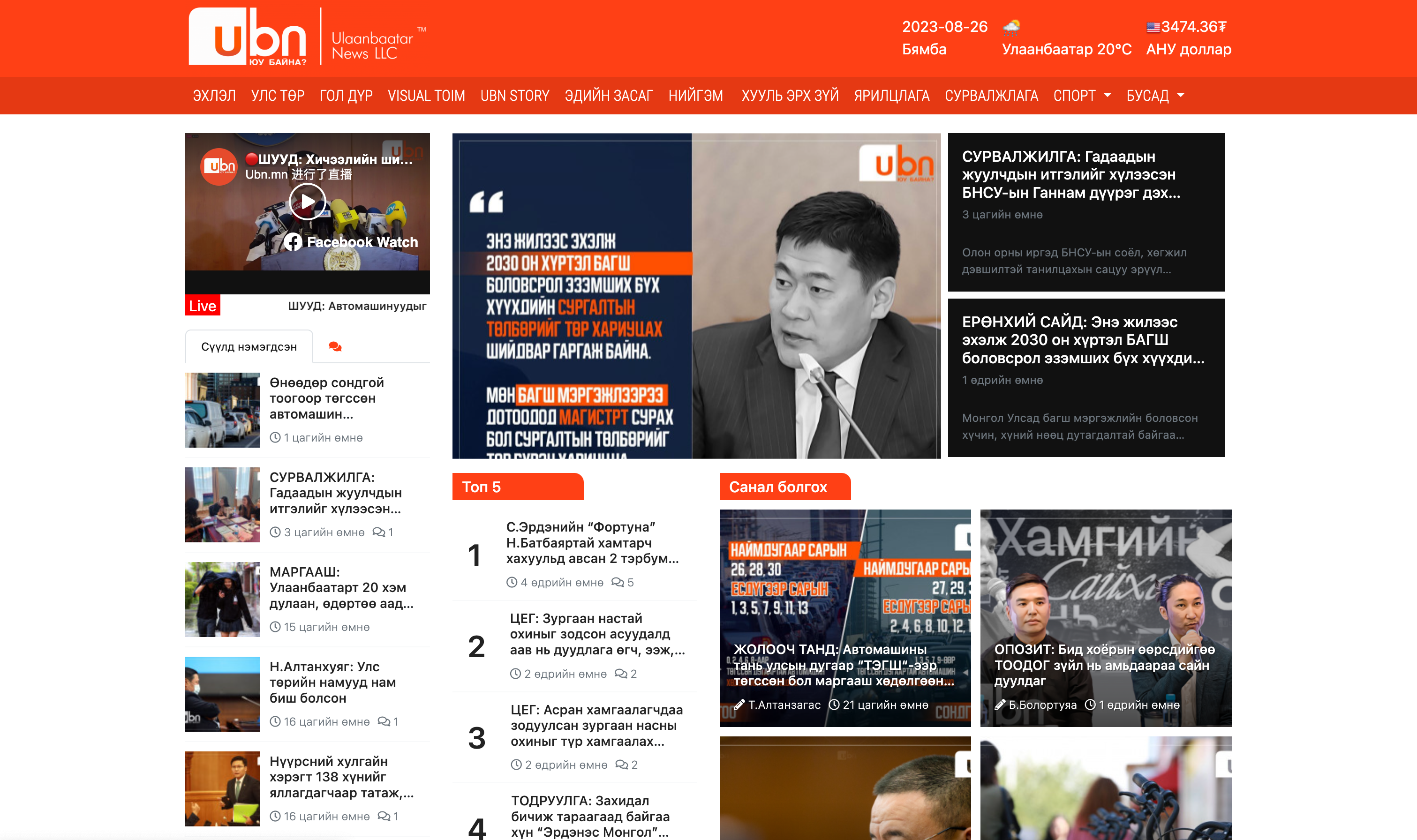Viewport: 1417px width, 840px height.
Task: Expand the СПОРТ dropdown menu
Action: 1082,96
